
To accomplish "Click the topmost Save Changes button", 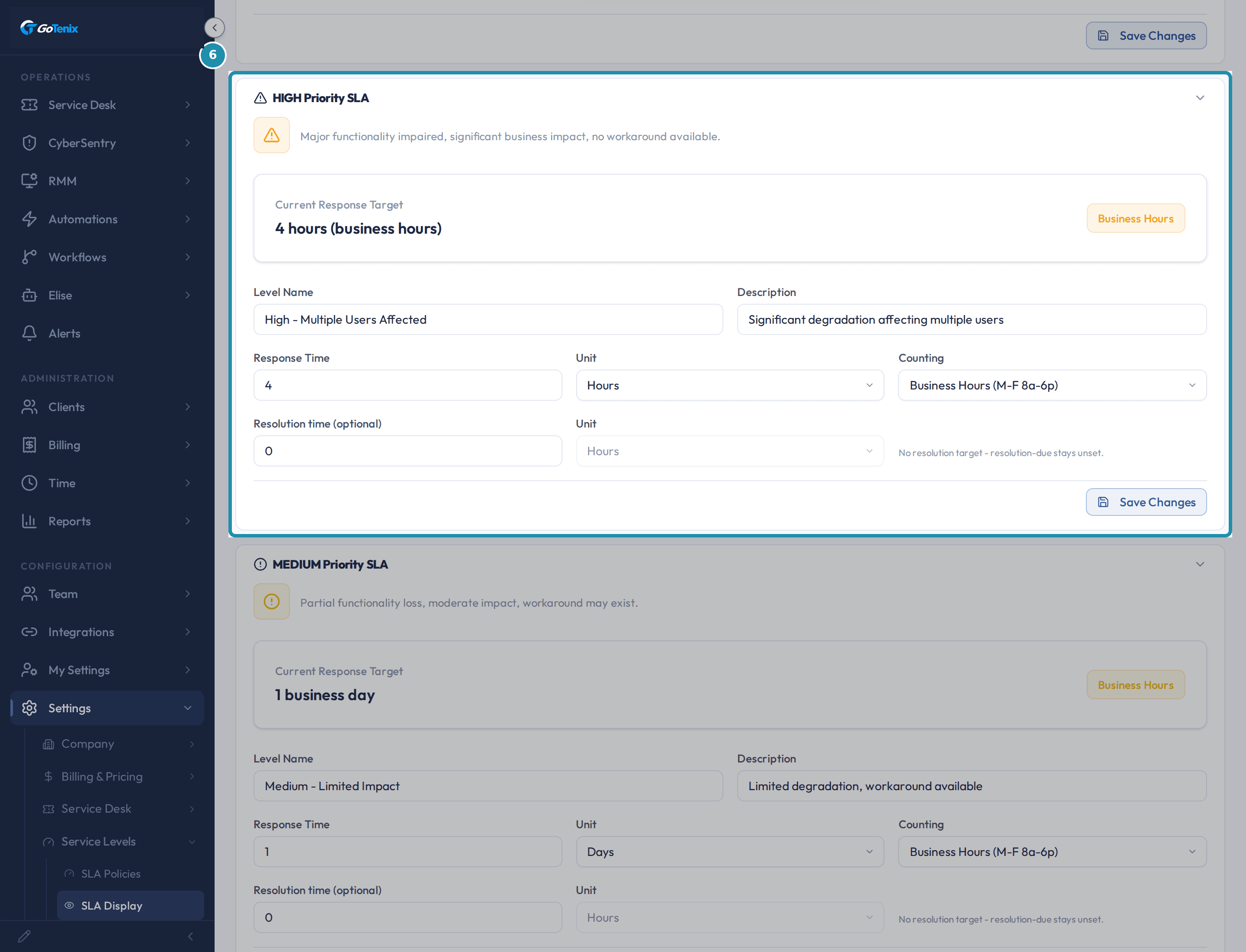I will click(x=1146, y=35).
